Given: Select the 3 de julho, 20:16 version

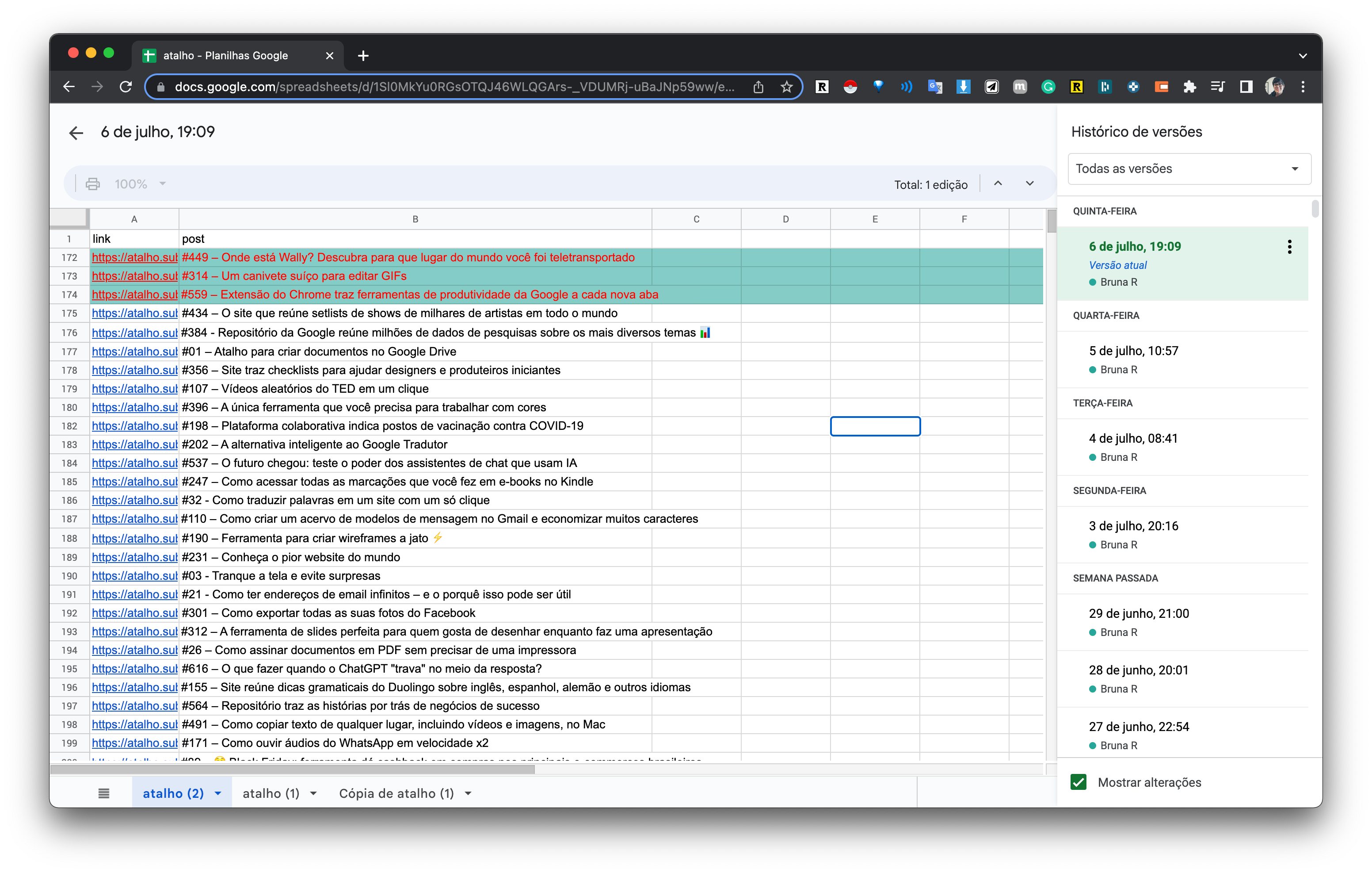Looking at the screenshot, I should tap(1183, 535).
